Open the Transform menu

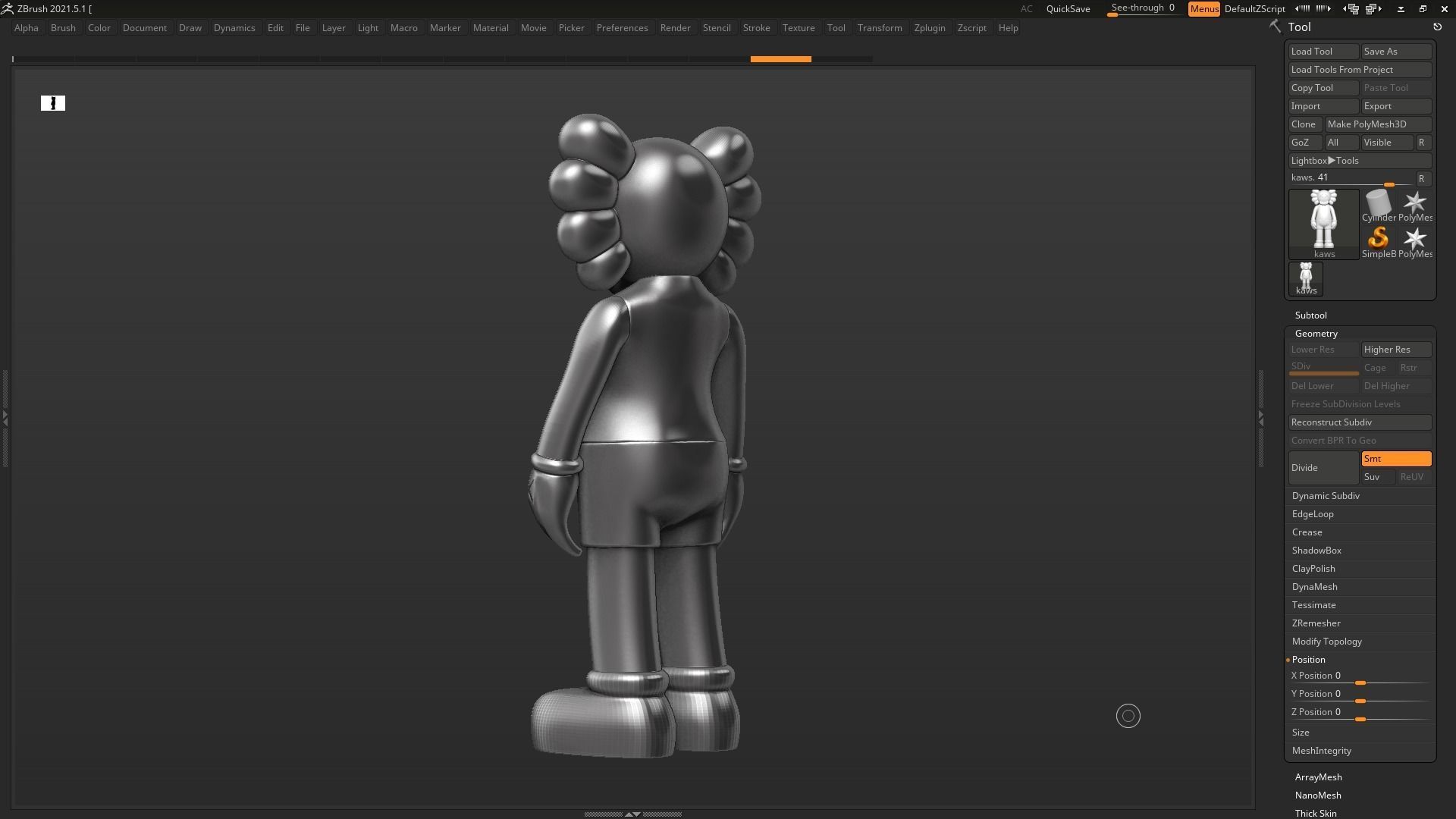880,28
